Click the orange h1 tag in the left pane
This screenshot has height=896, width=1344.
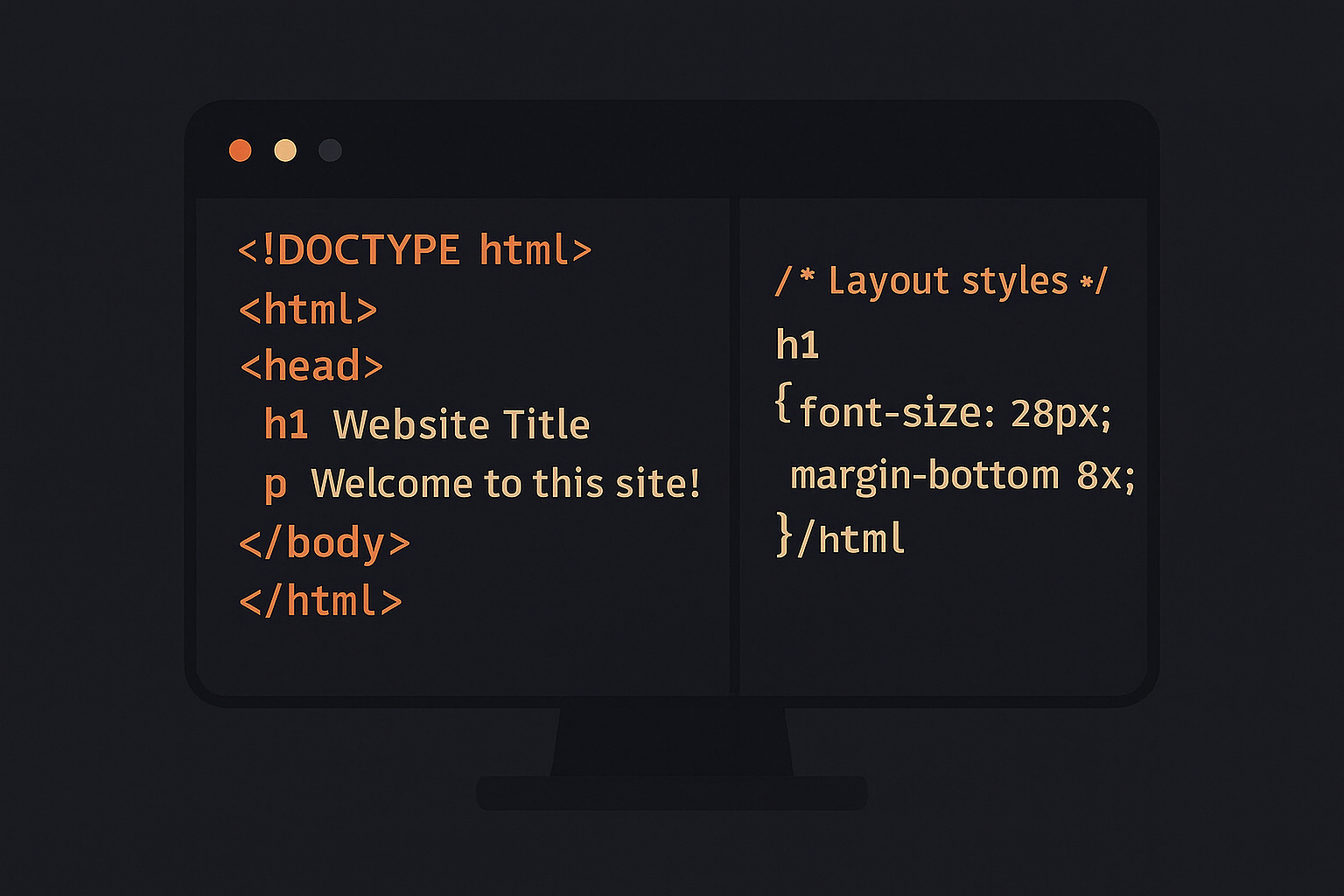286,425
